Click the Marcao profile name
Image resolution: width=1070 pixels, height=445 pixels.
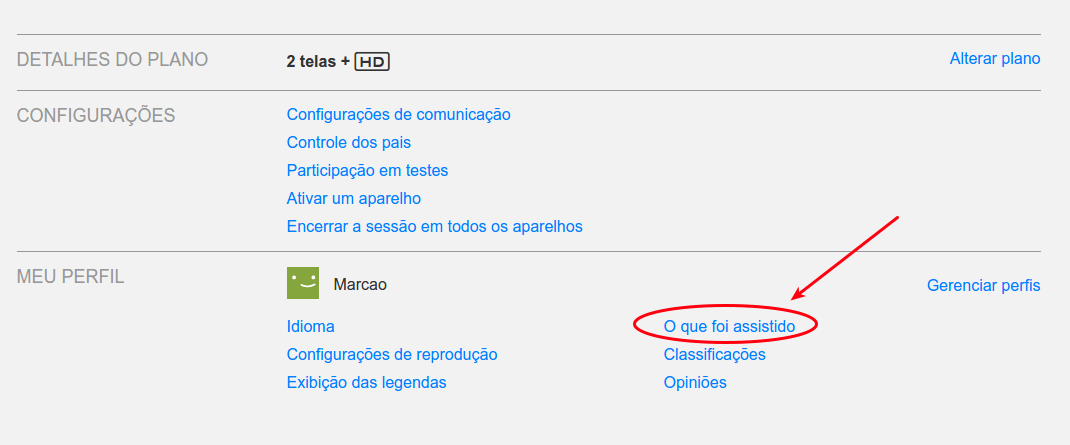tap(360, 285)
